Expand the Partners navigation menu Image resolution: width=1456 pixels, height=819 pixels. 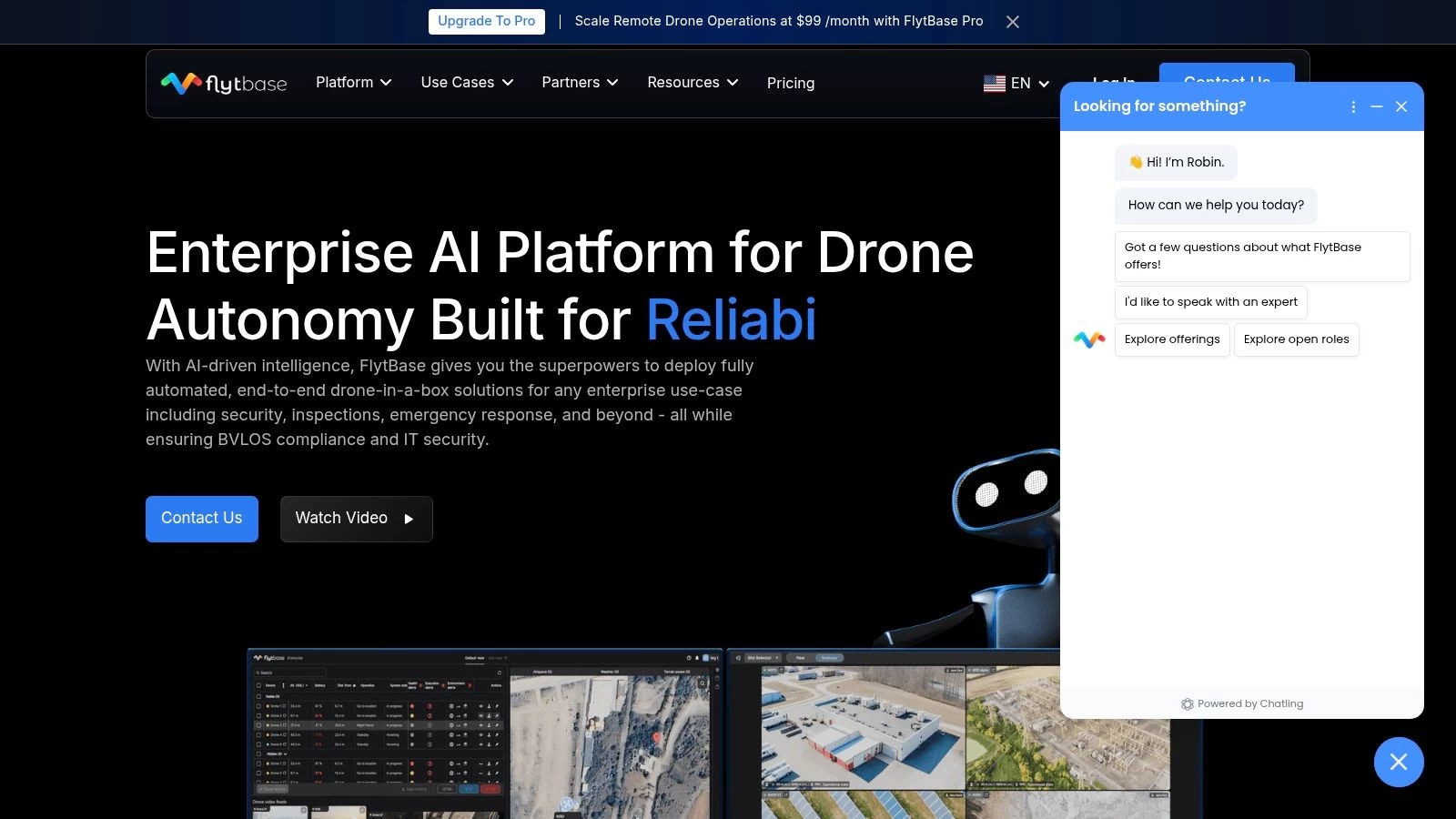point(581,83)
